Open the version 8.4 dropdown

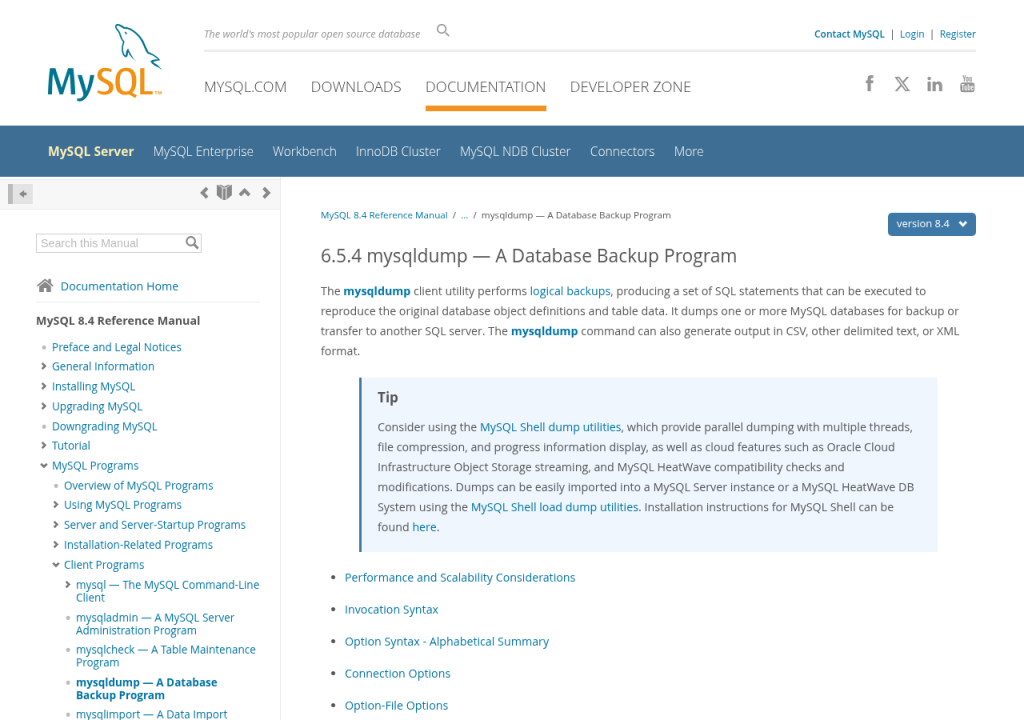tap(931, 224)
